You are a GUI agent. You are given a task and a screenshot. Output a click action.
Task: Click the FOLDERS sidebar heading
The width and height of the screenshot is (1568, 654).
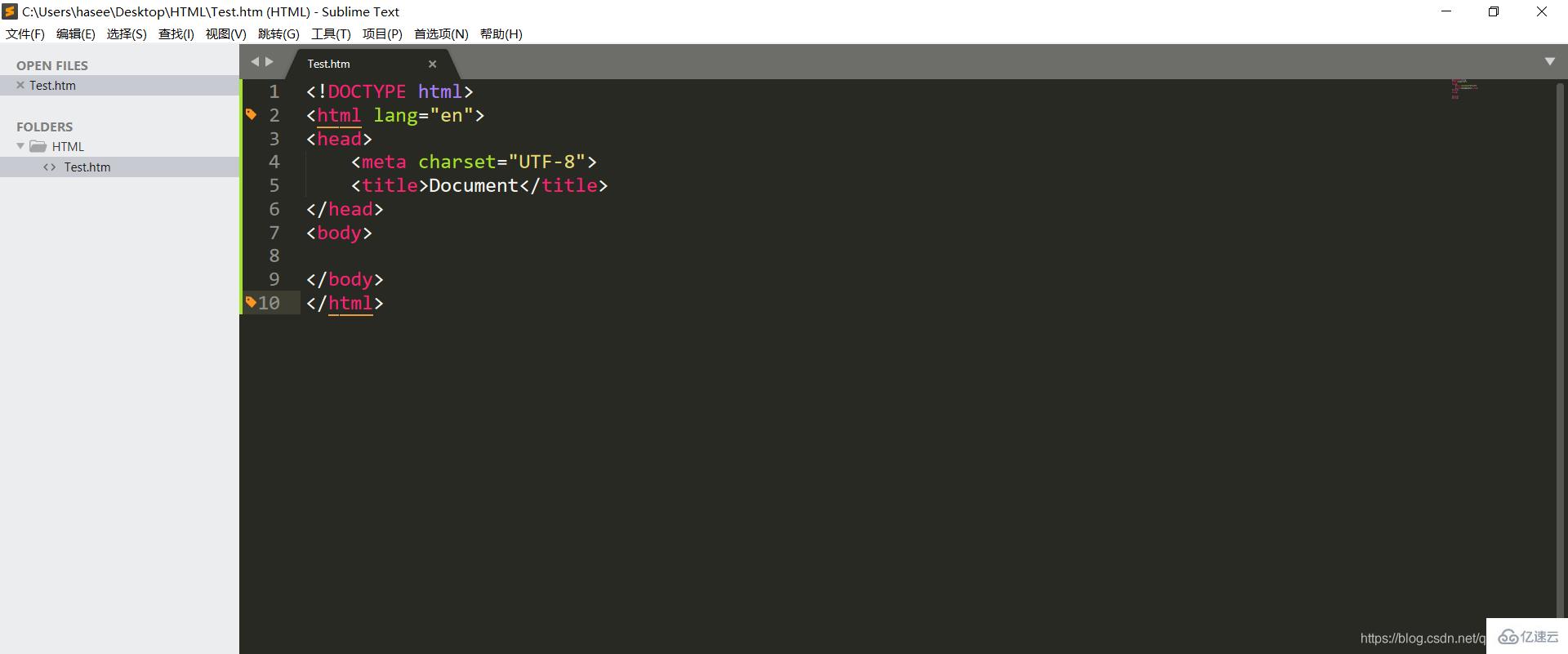(45, 127)
